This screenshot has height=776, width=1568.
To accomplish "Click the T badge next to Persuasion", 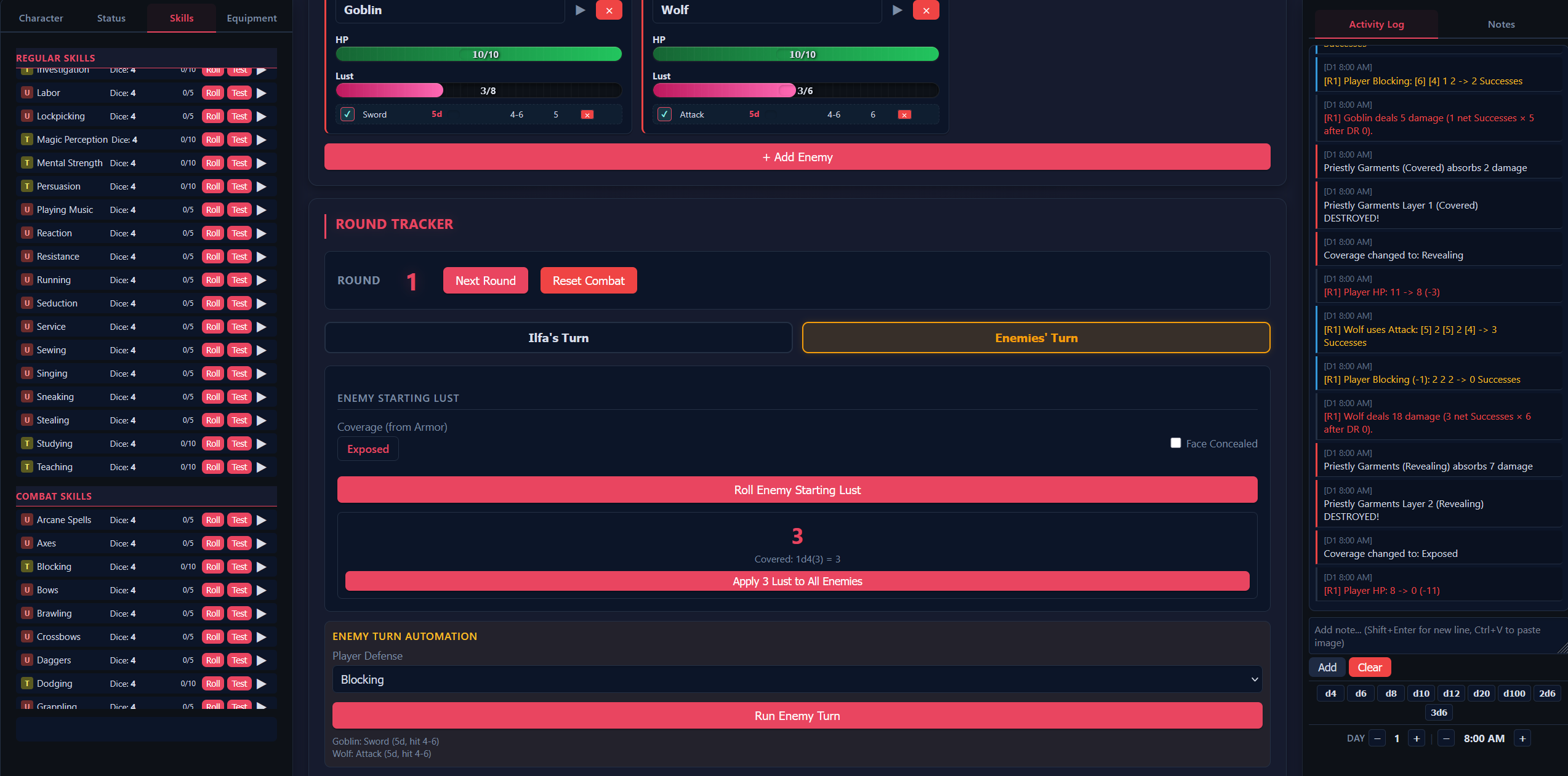I will [x=26, y=186].
